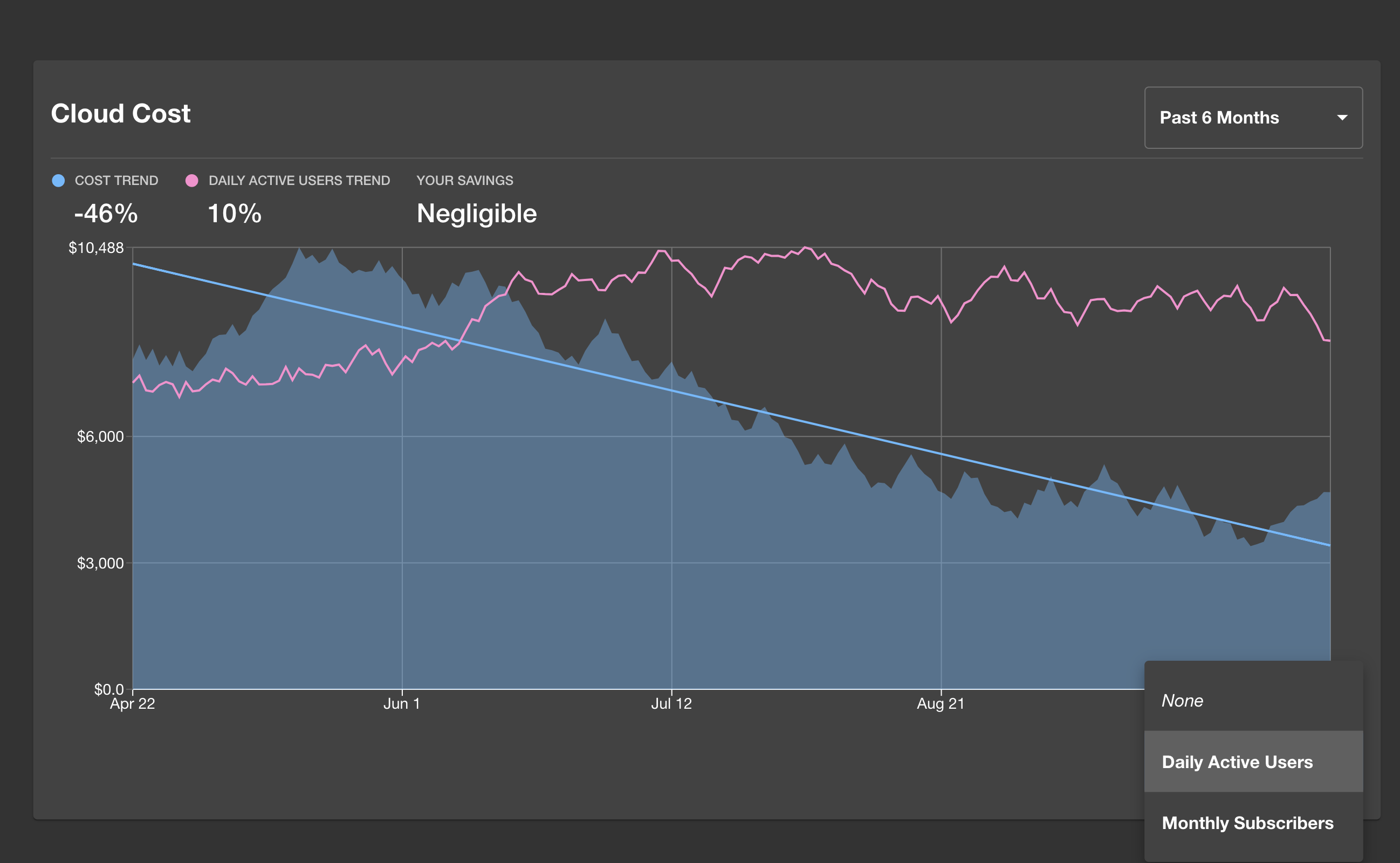1400x863 pixels.
Task: Select None from the metric menu
Action: pos(1182,700)
